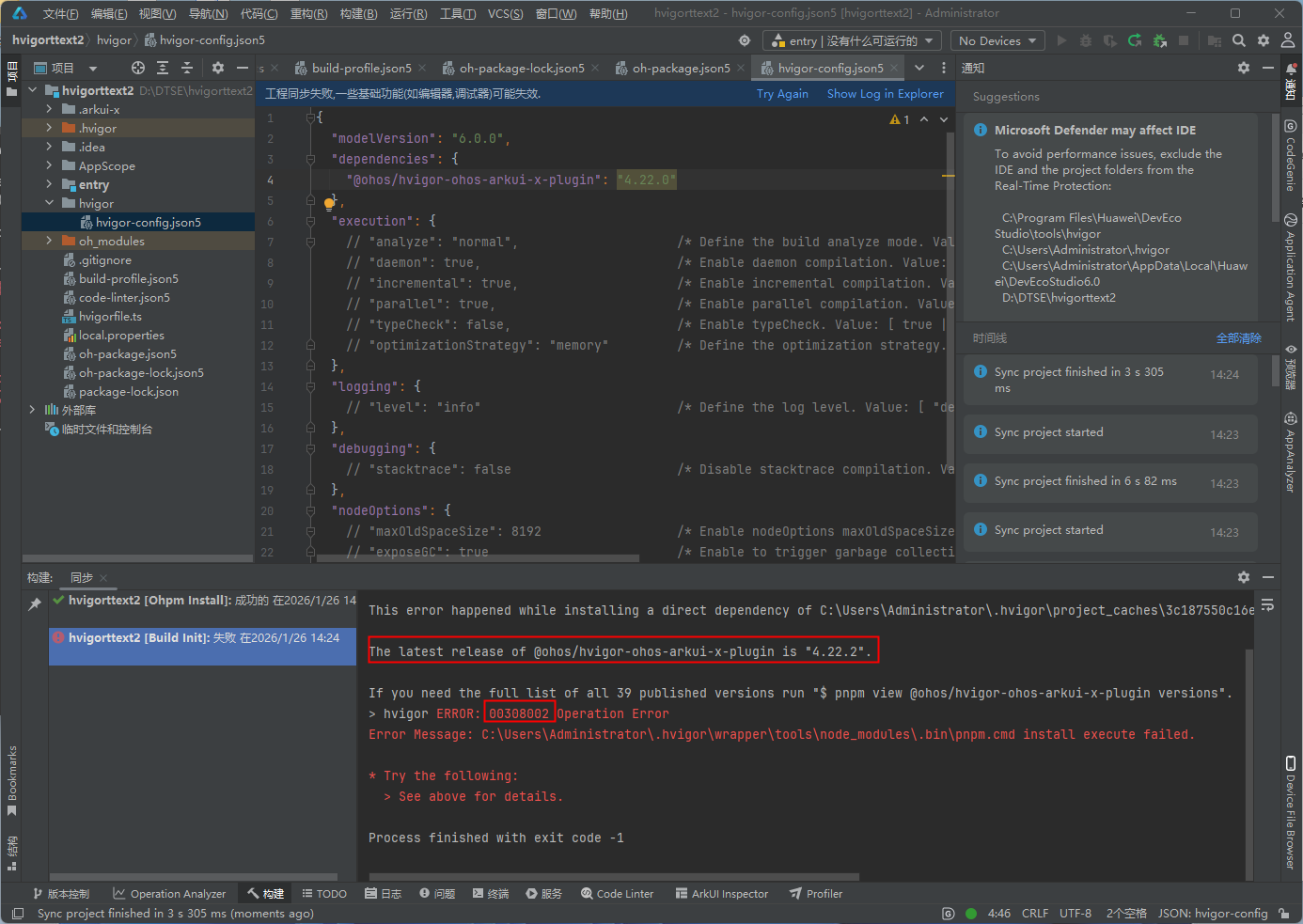Collapse all in project panel toolbar

pos(187,68)
